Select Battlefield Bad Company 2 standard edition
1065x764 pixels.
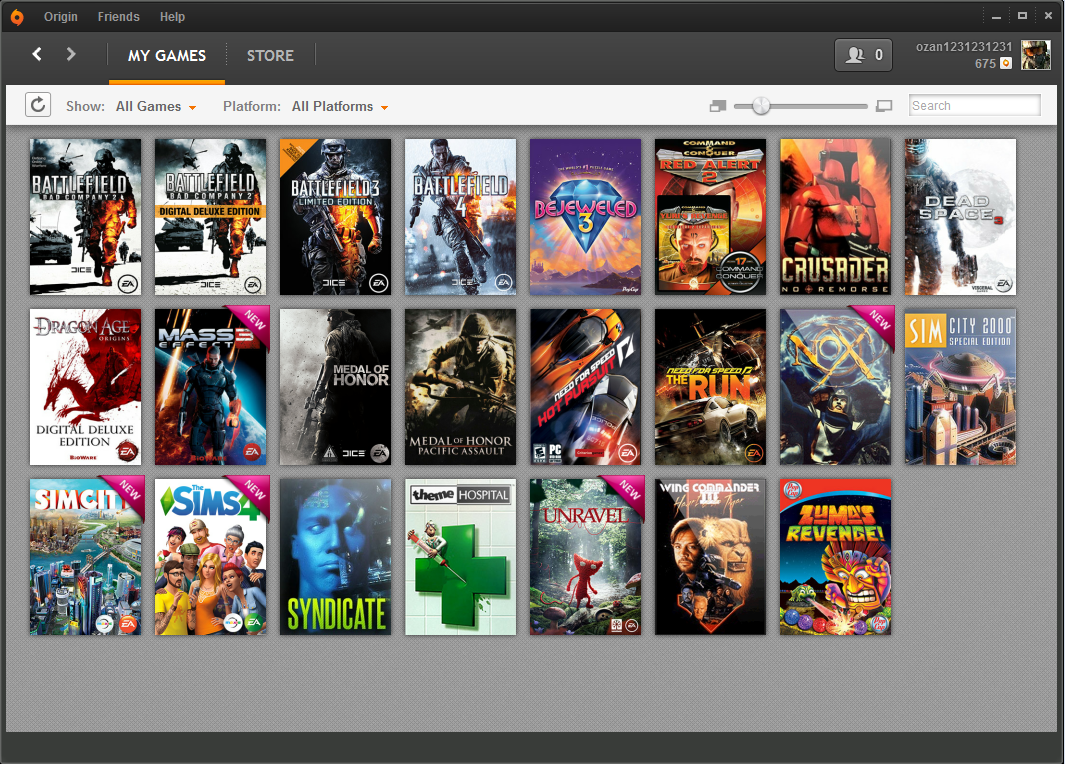[86, 217]
